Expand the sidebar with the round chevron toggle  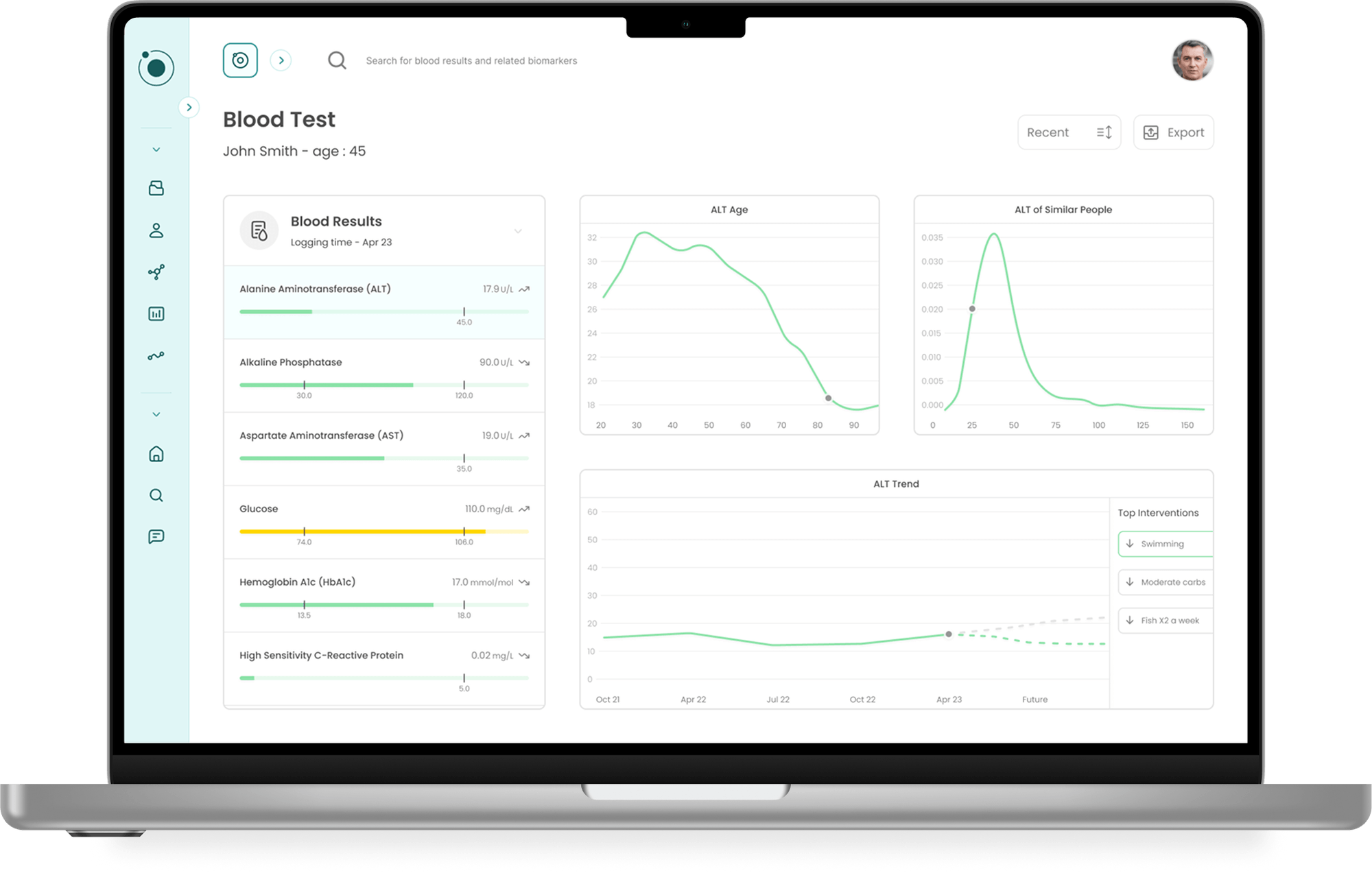(189, 108)
